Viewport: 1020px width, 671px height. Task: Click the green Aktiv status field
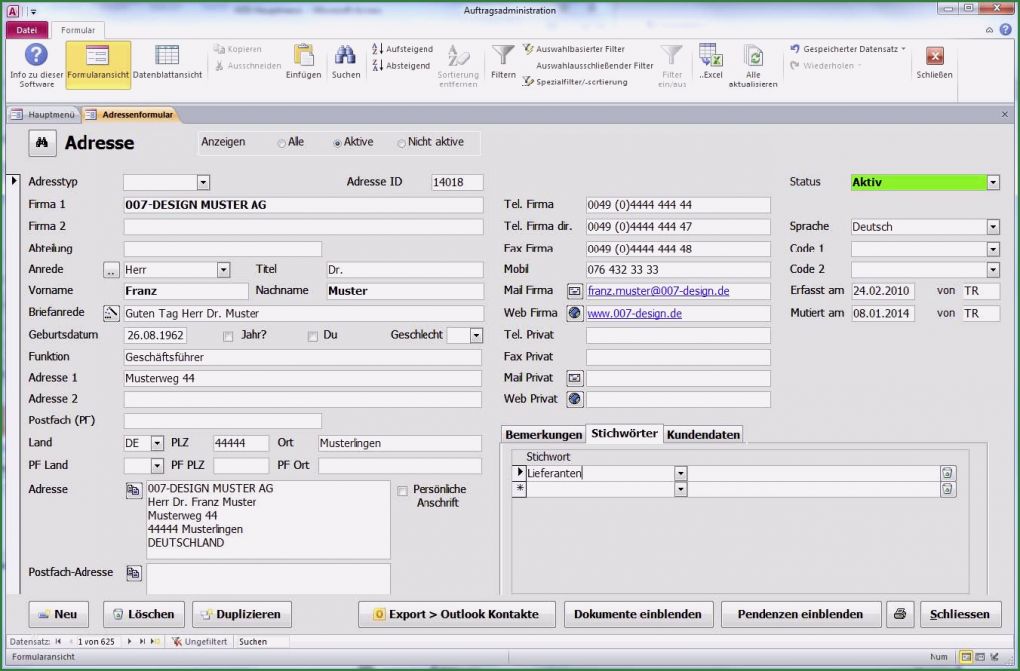[x=916, y=182]
